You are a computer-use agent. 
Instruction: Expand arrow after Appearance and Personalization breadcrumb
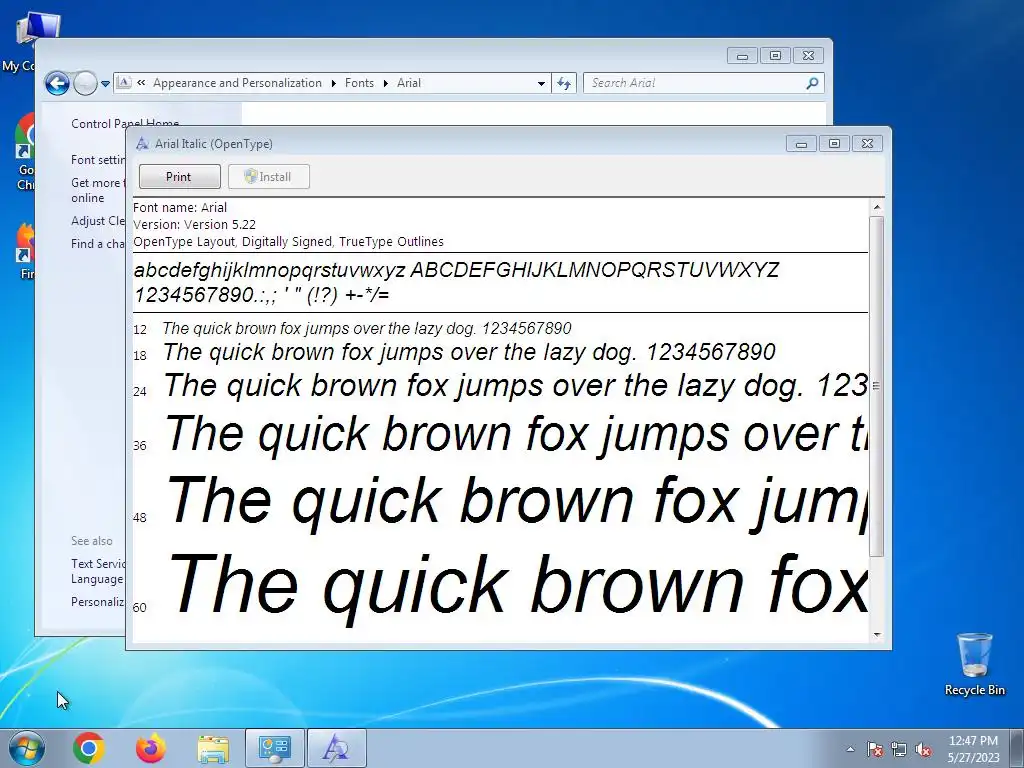pyautogui.click(x=334, y=84)
